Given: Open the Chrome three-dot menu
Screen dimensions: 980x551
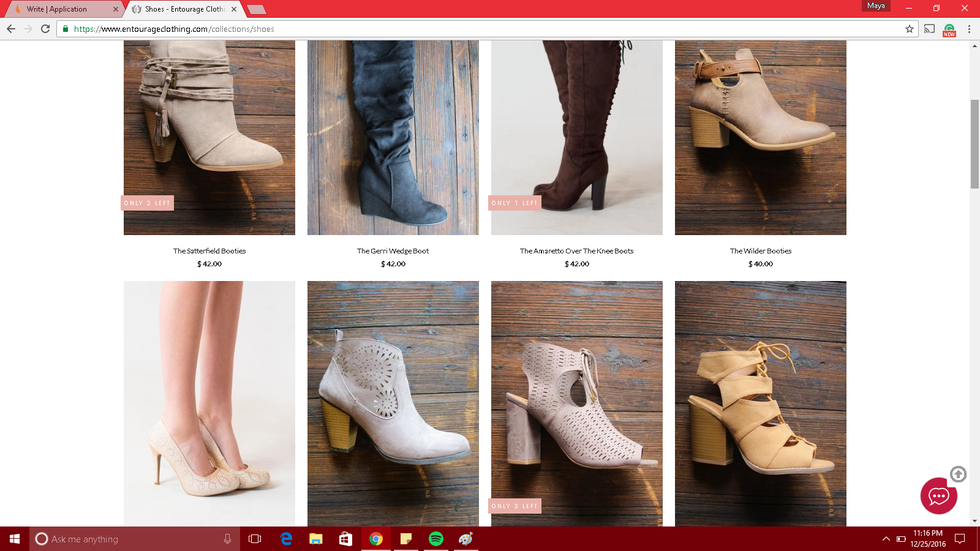Looking at the screenshot, I should pos(969,29).
